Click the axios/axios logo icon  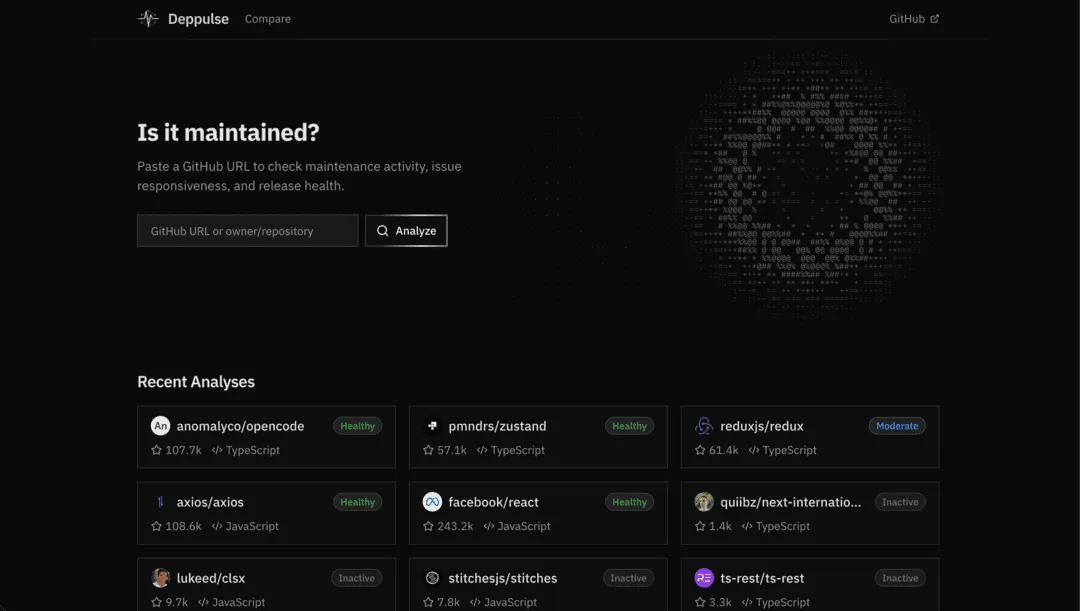pos(160,502)
